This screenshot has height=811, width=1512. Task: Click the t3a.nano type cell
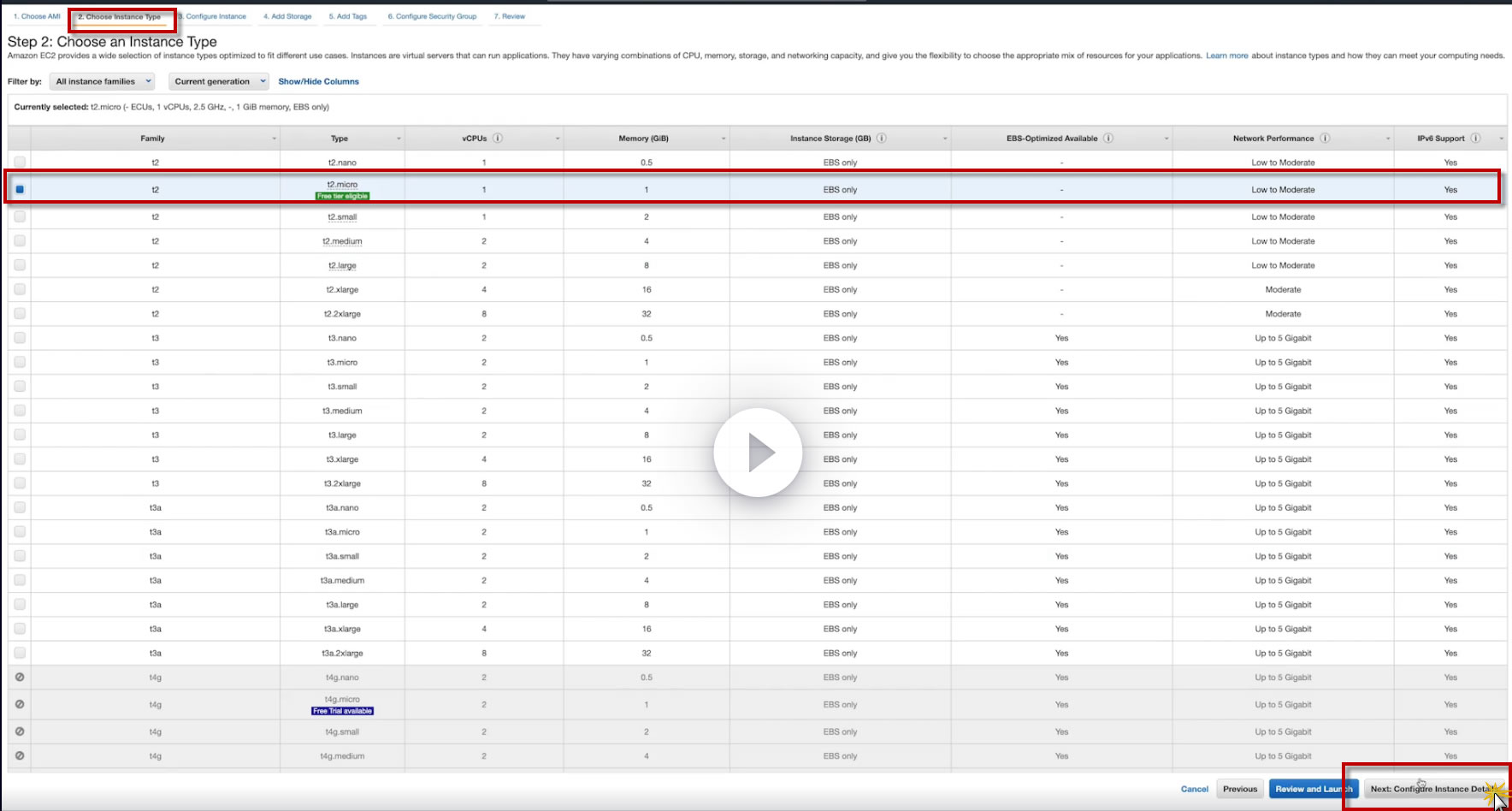point(342,507)
